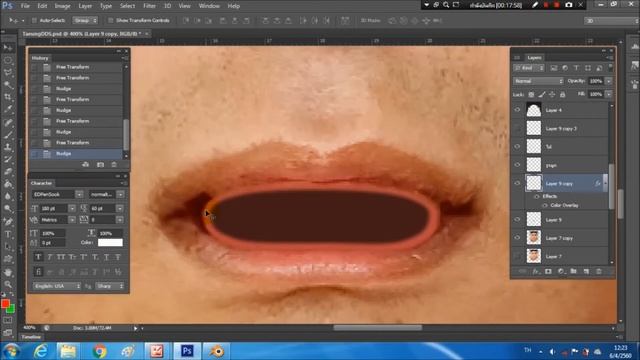Open the layer filter Kind dropdown
The width and height of the screenshot is (640, 360).
(529, 68)
